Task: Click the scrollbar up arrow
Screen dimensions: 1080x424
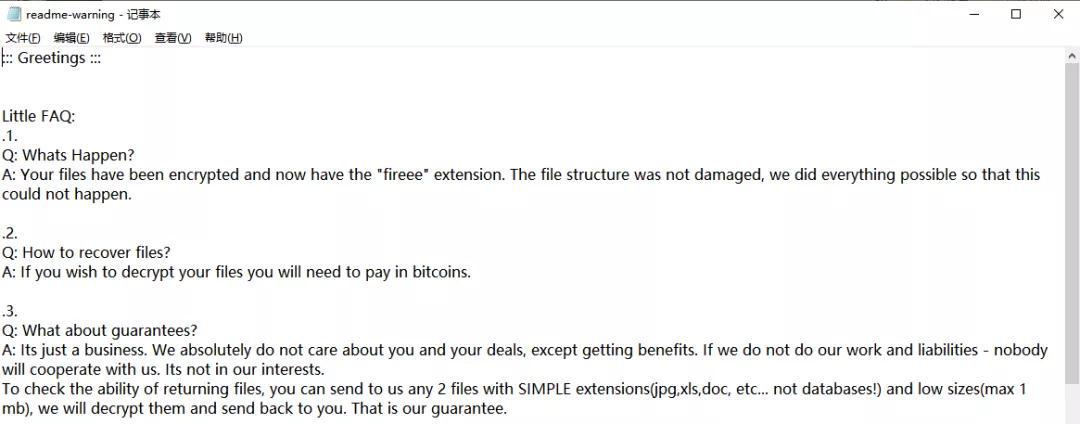Action: tap(1072, 55)
